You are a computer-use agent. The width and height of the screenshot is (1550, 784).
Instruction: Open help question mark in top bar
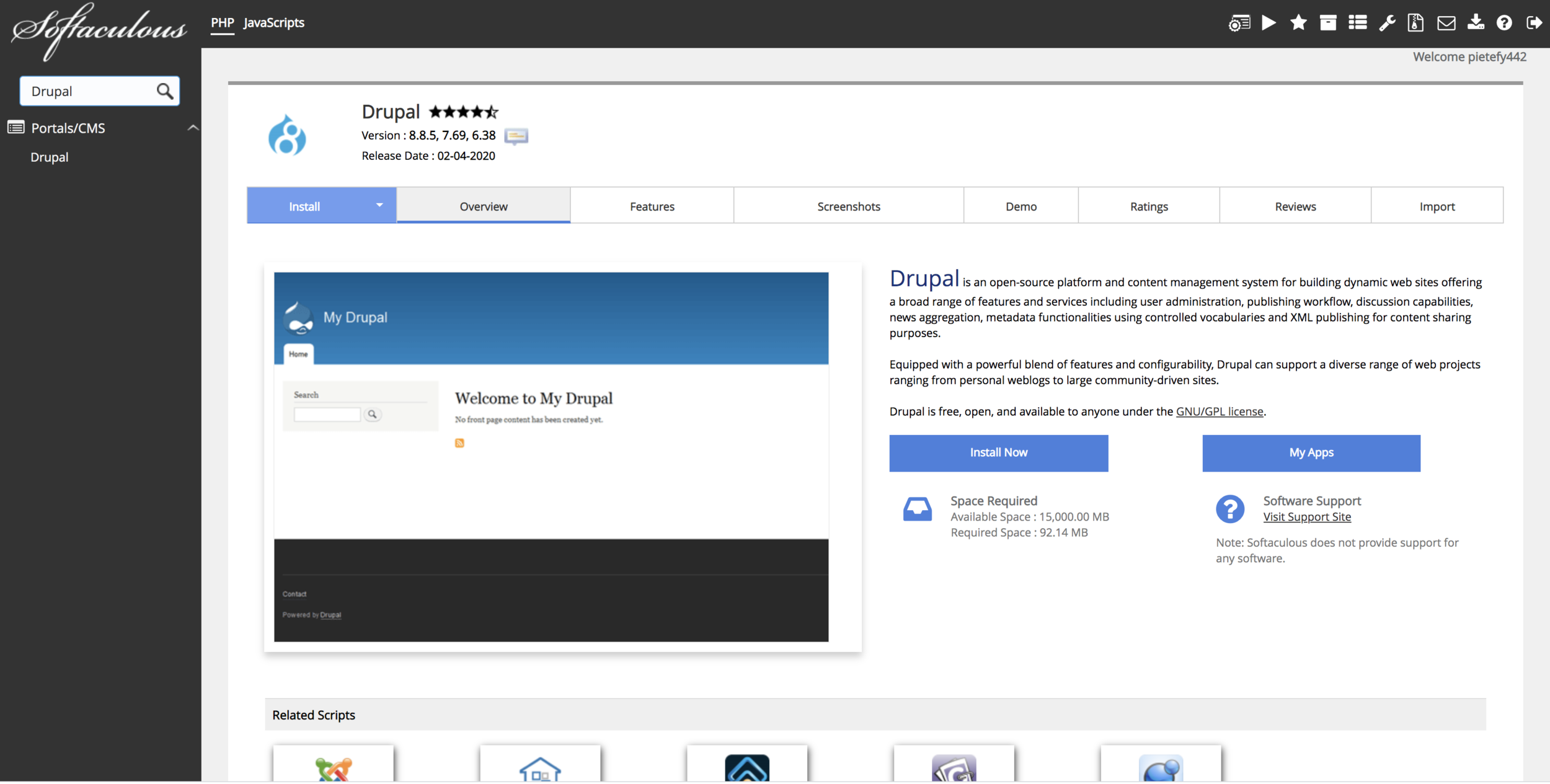1504,24
